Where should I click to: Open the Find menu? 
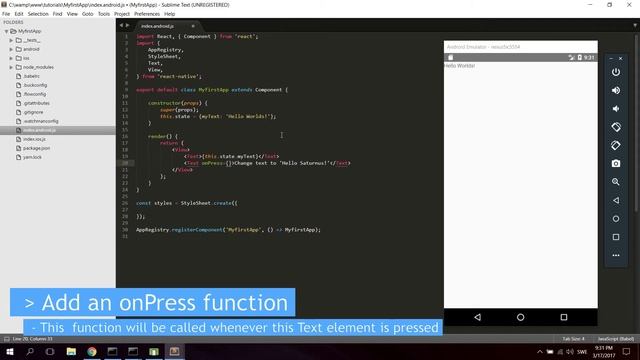(x=58, y=14)
